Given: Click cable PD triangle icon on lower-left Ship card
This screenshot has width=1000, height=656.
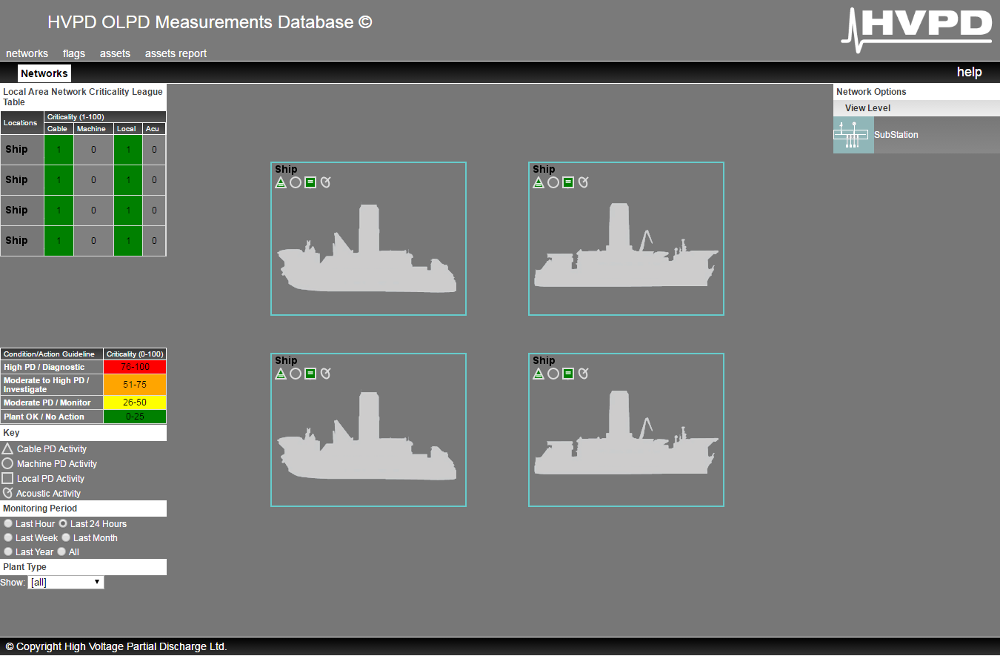Looking at the screenshot, I should coord(281,374).
